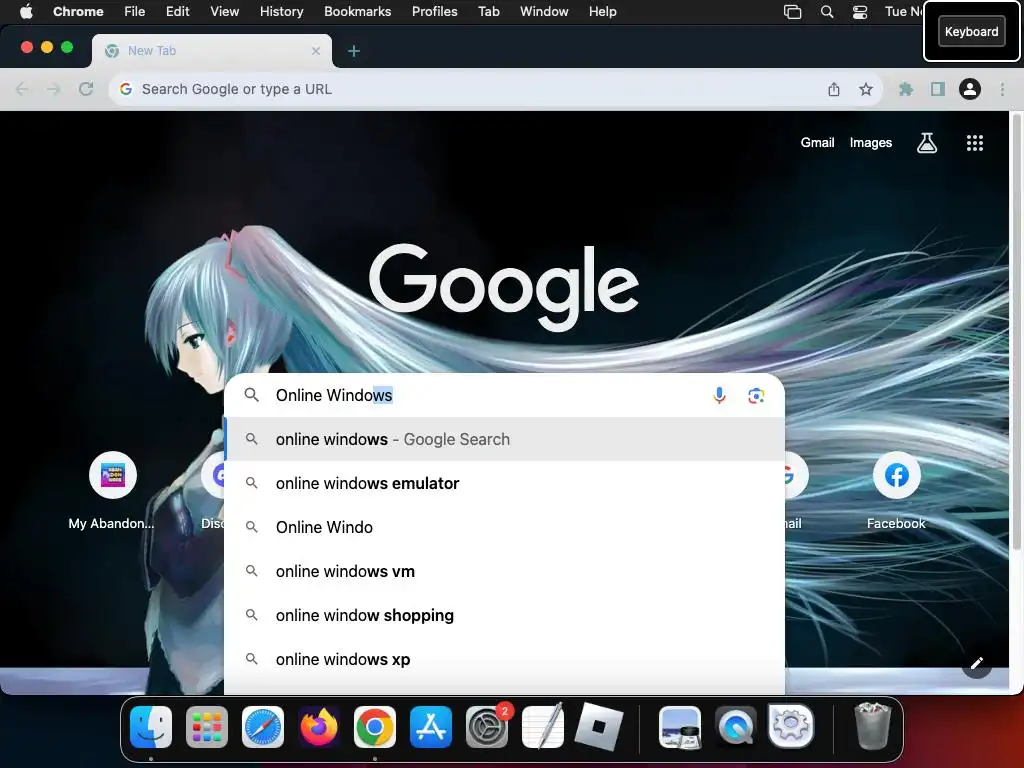
Task: Select 'online window shopping' suggestion
Action: tap(504, 615)
